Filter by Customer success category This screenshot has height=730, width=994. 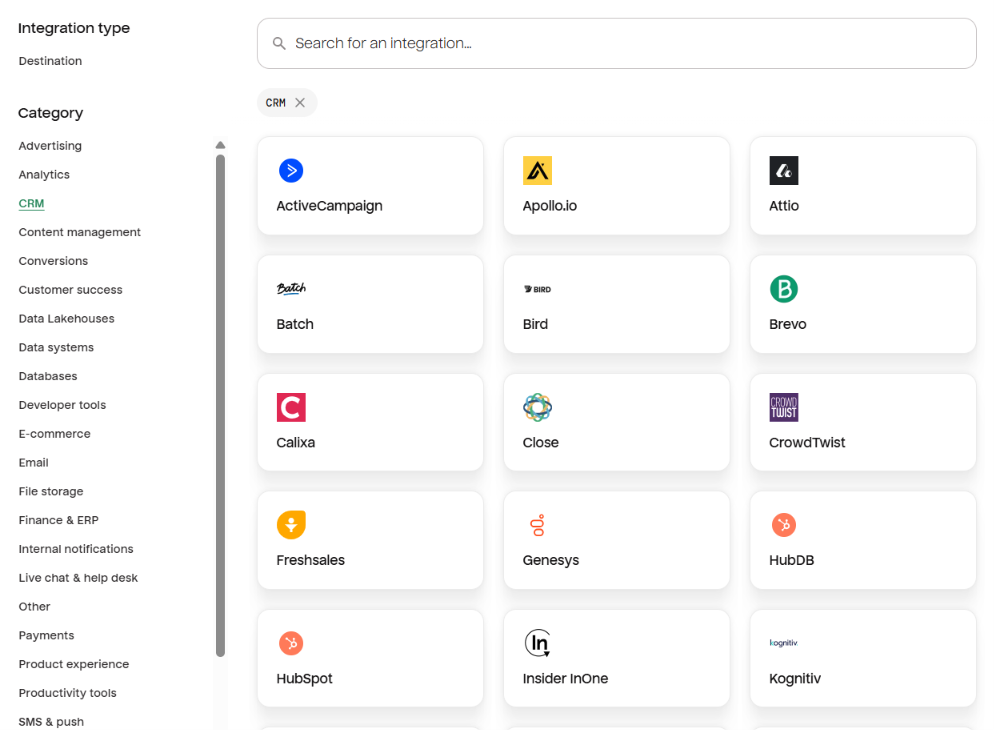coord(70,290)
